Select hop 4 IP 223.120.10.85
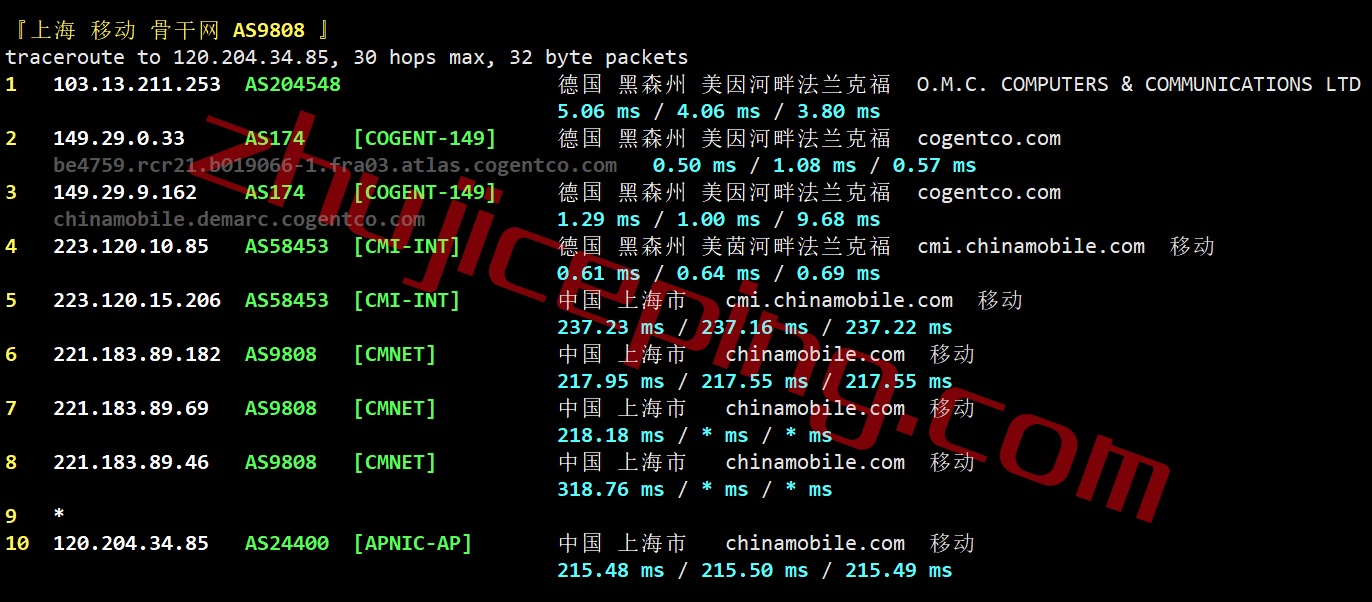This screenshot has height=602, width=1372. [x=131, y=246]
